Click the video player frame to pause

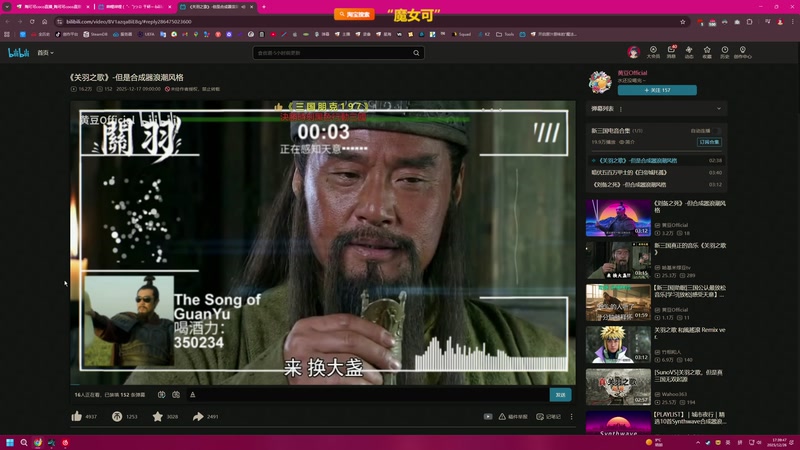[x=323, y=242]
